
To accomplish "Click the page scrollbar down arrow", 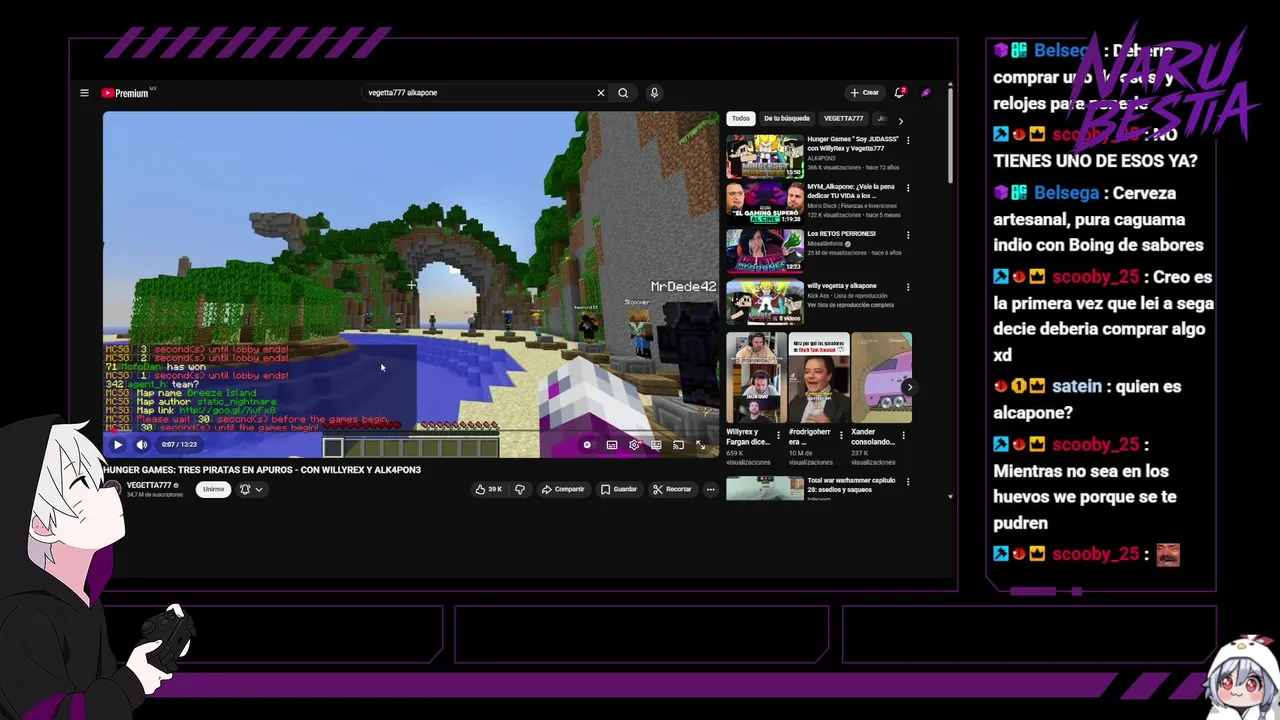I will pyautogui.click(x=950, y=496).
